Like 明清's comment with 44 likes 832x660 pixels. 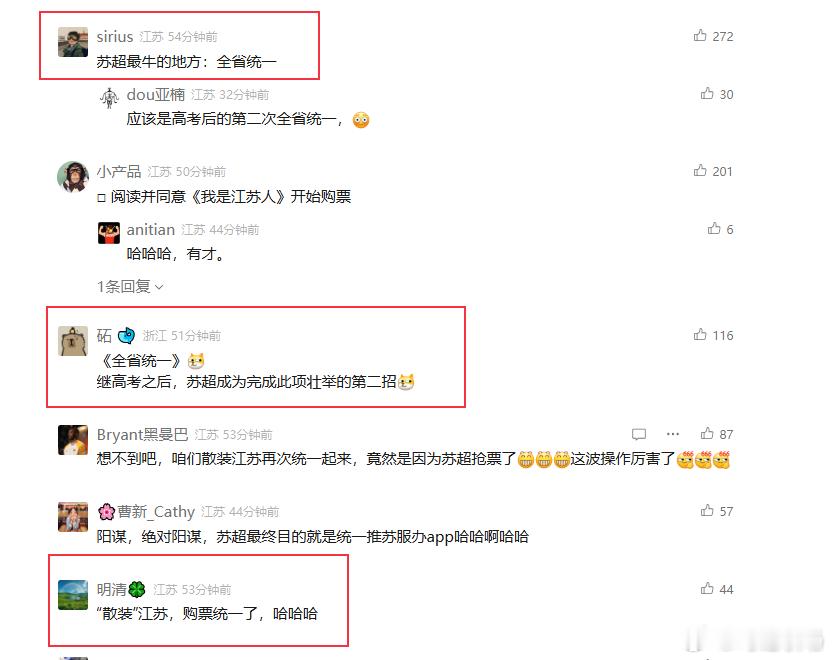click(x=707, y=588)
